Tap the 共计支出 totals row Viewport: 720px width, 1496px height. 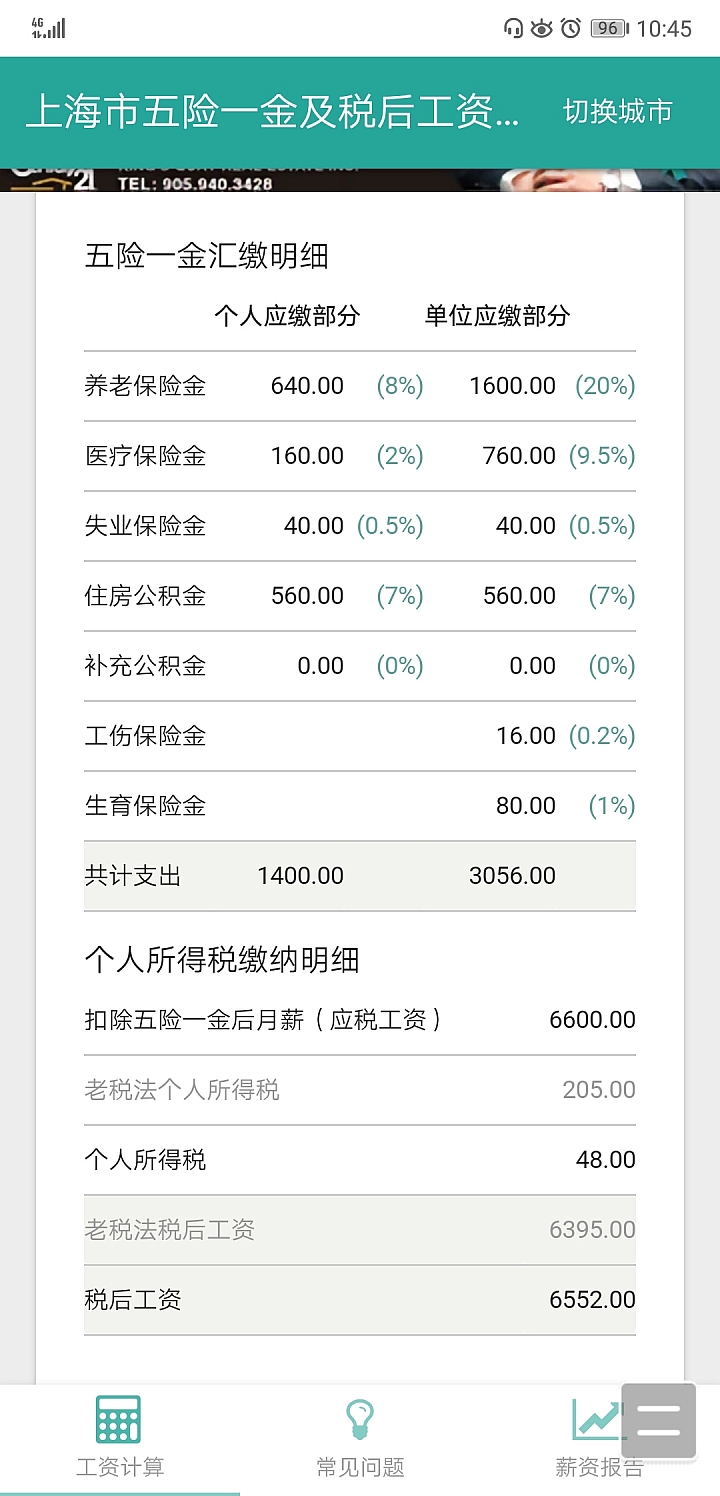coord(360,876)
